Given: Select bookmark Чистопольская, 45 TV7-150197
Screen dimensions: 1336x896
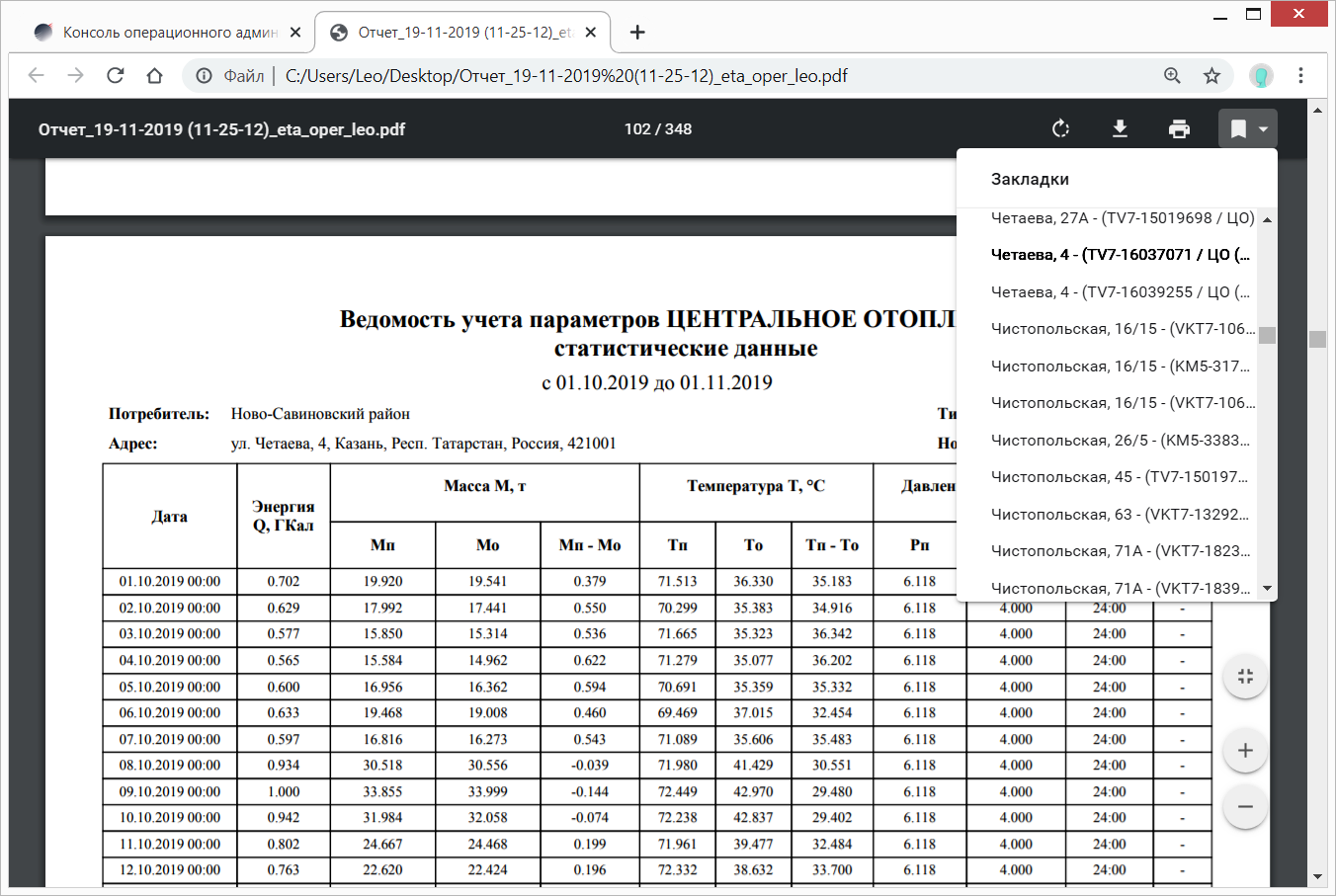Looking at the screenshot, I should (x=1119, y=477).
